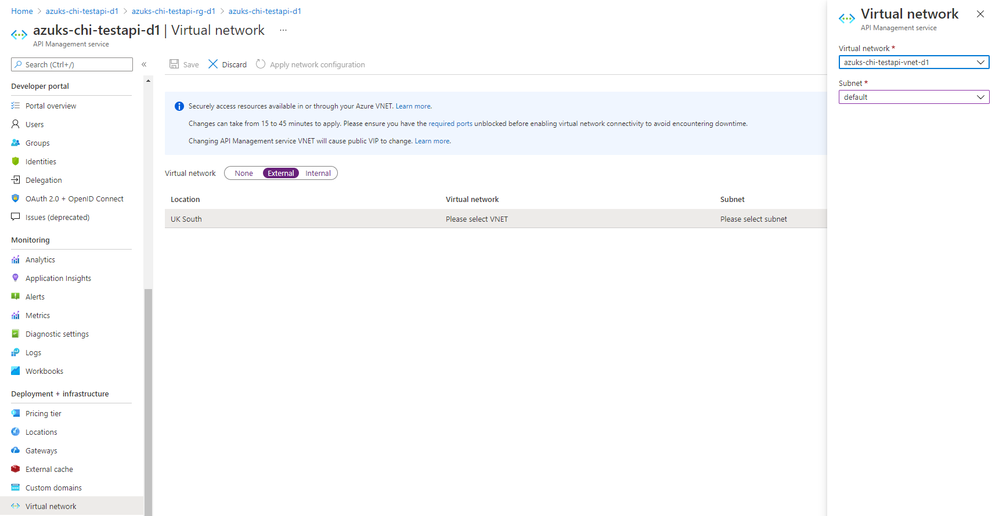The width and height of the screenshot is (999, 516).
Task: Click the Subnet column header
Action: 732,199
